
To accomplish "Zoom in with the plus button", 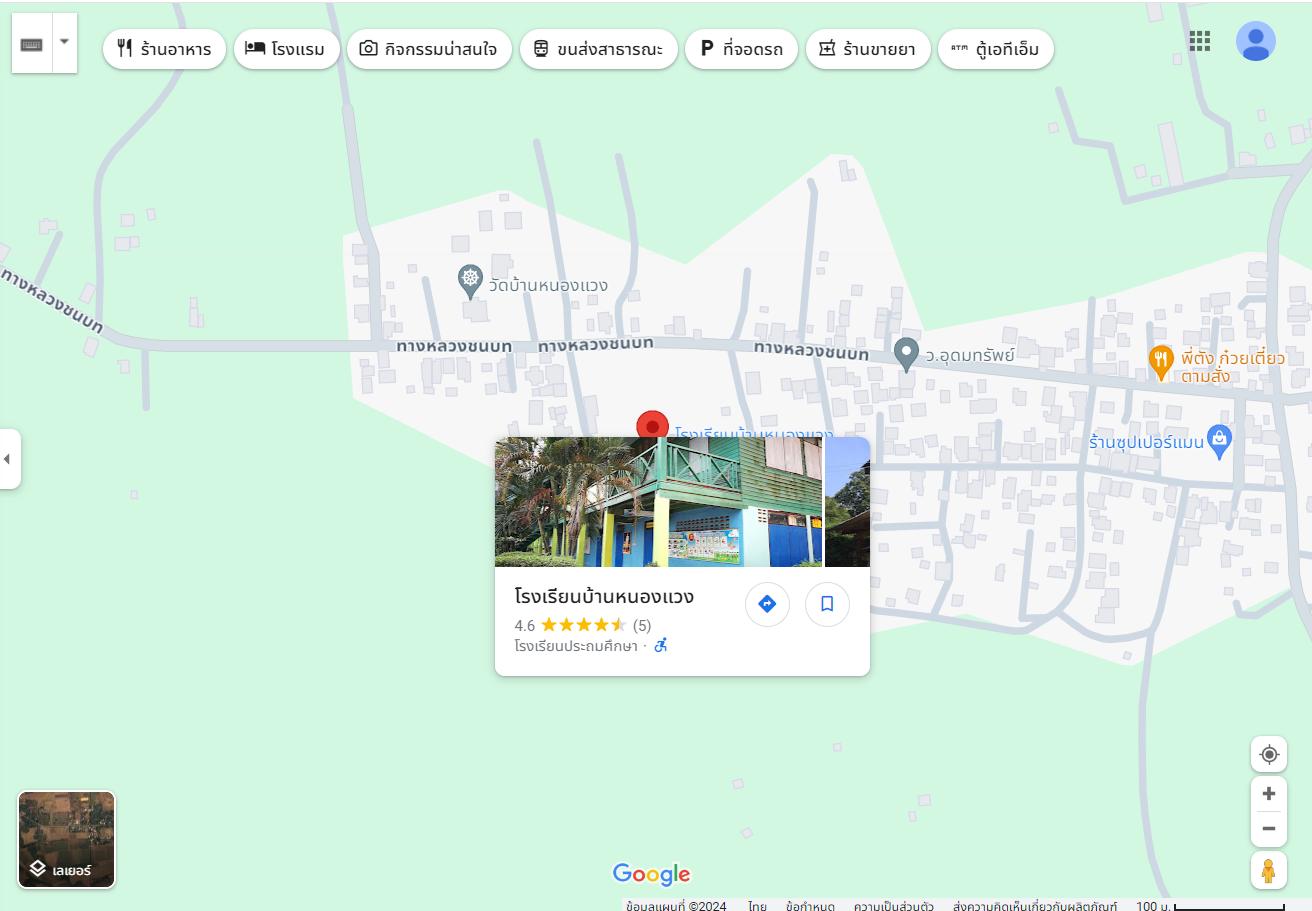I will (1269, 794).
